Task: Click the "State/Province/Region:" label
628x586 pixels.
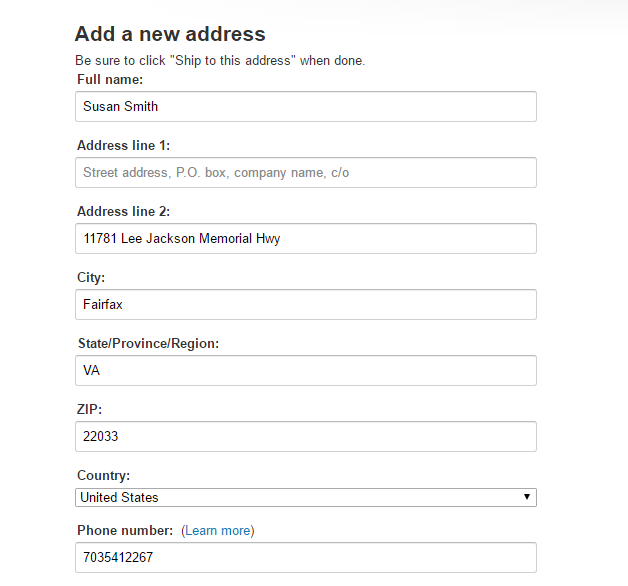Action: tap(148, 343)
